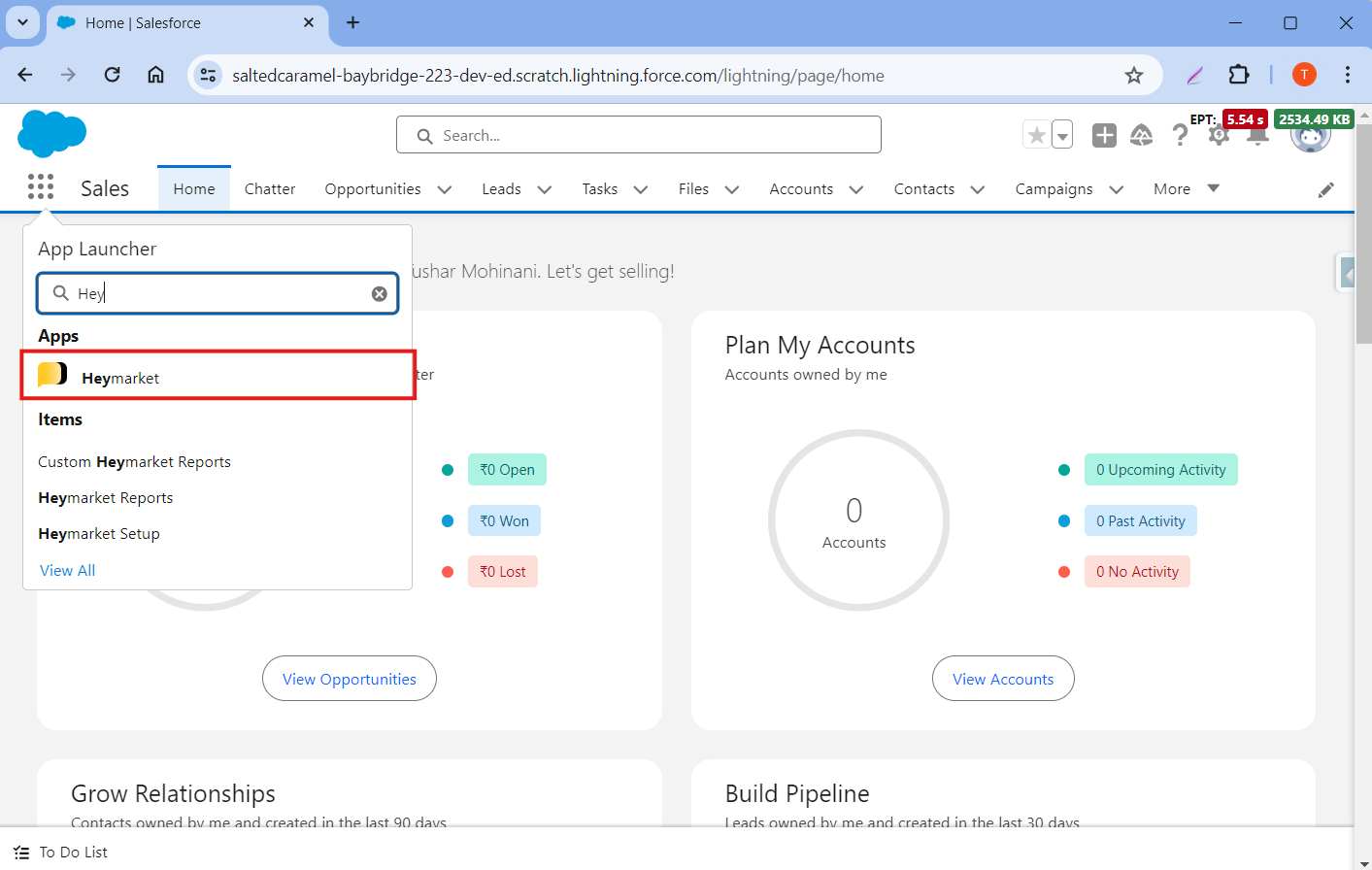Viewport: 1372px width, 870px height.
Task: Select the Home tab
Action: (x=194, y=188)
